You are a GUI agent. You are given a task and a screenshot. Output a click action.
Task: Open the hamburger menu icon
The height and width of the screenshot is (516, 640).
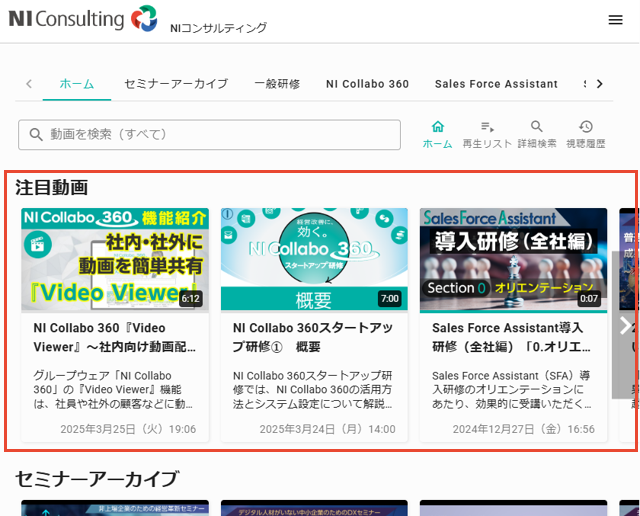click(615, 20)
